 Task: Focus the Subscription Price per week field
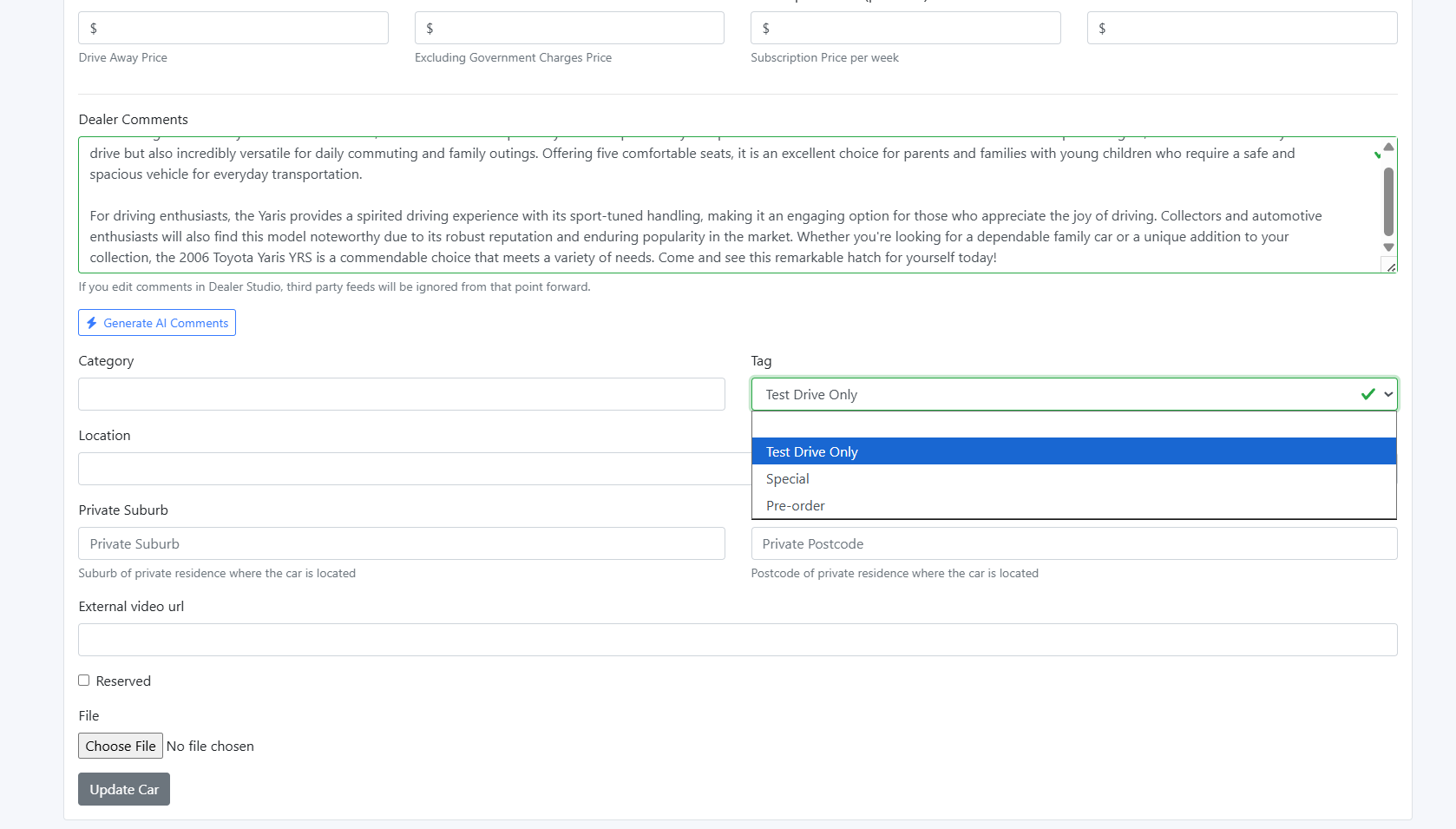point(913,28)
